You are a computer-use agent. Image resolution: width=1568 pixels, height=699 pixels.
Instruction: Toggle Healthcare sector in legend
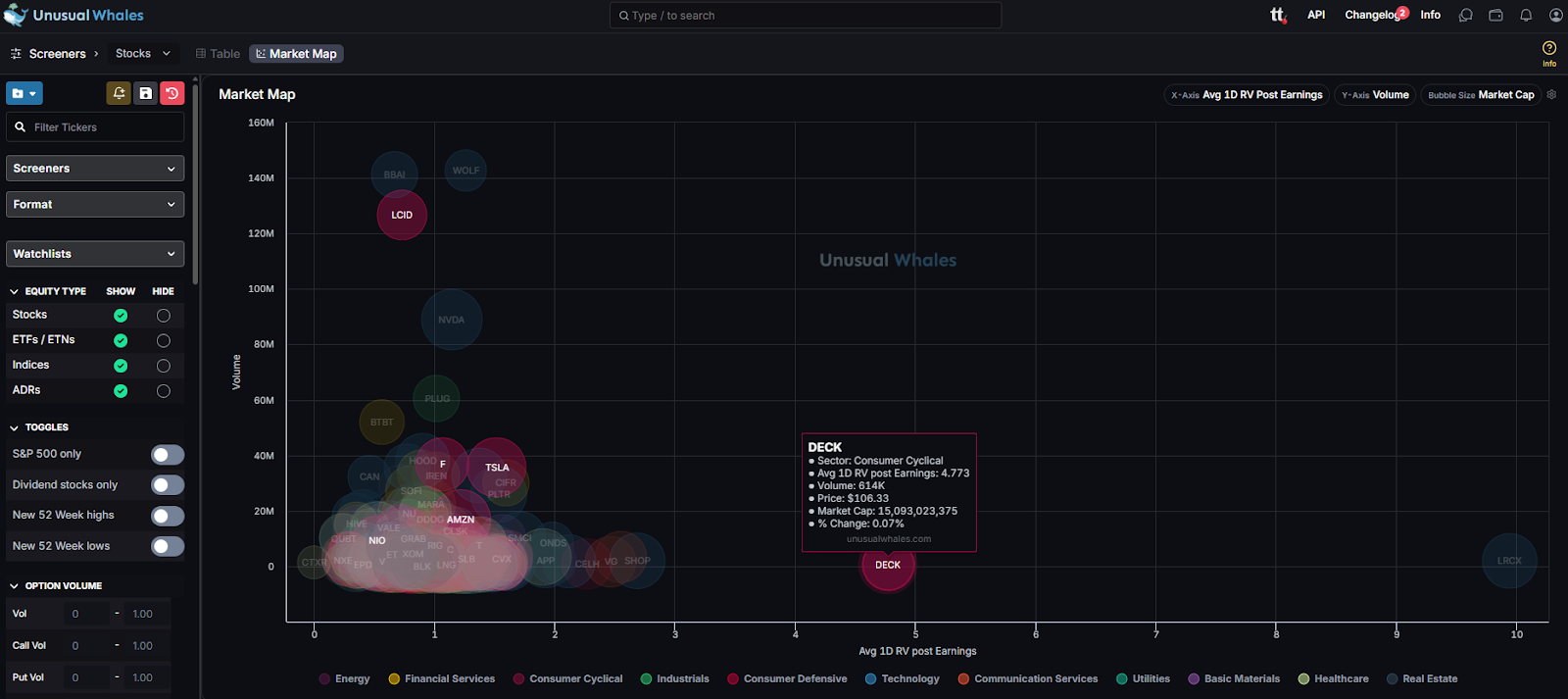pos(1333,678)
